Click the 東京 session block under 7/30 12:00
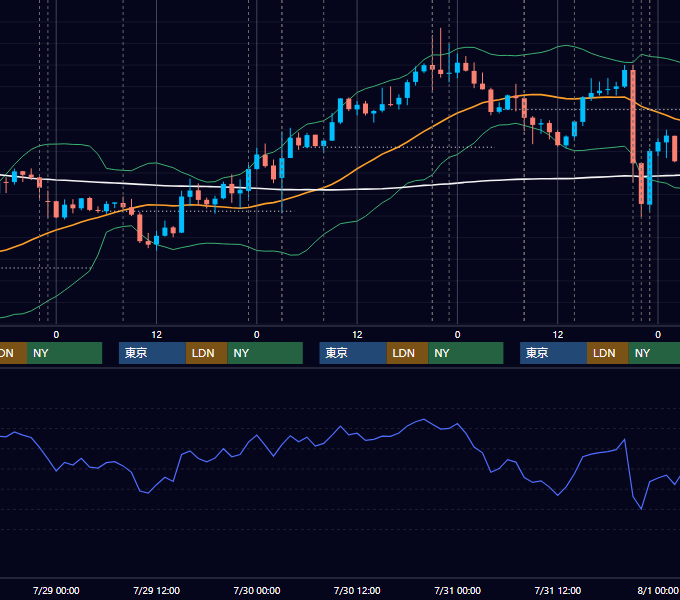The image size is (680, 600). pyautogui.click(x=353, y=353)
